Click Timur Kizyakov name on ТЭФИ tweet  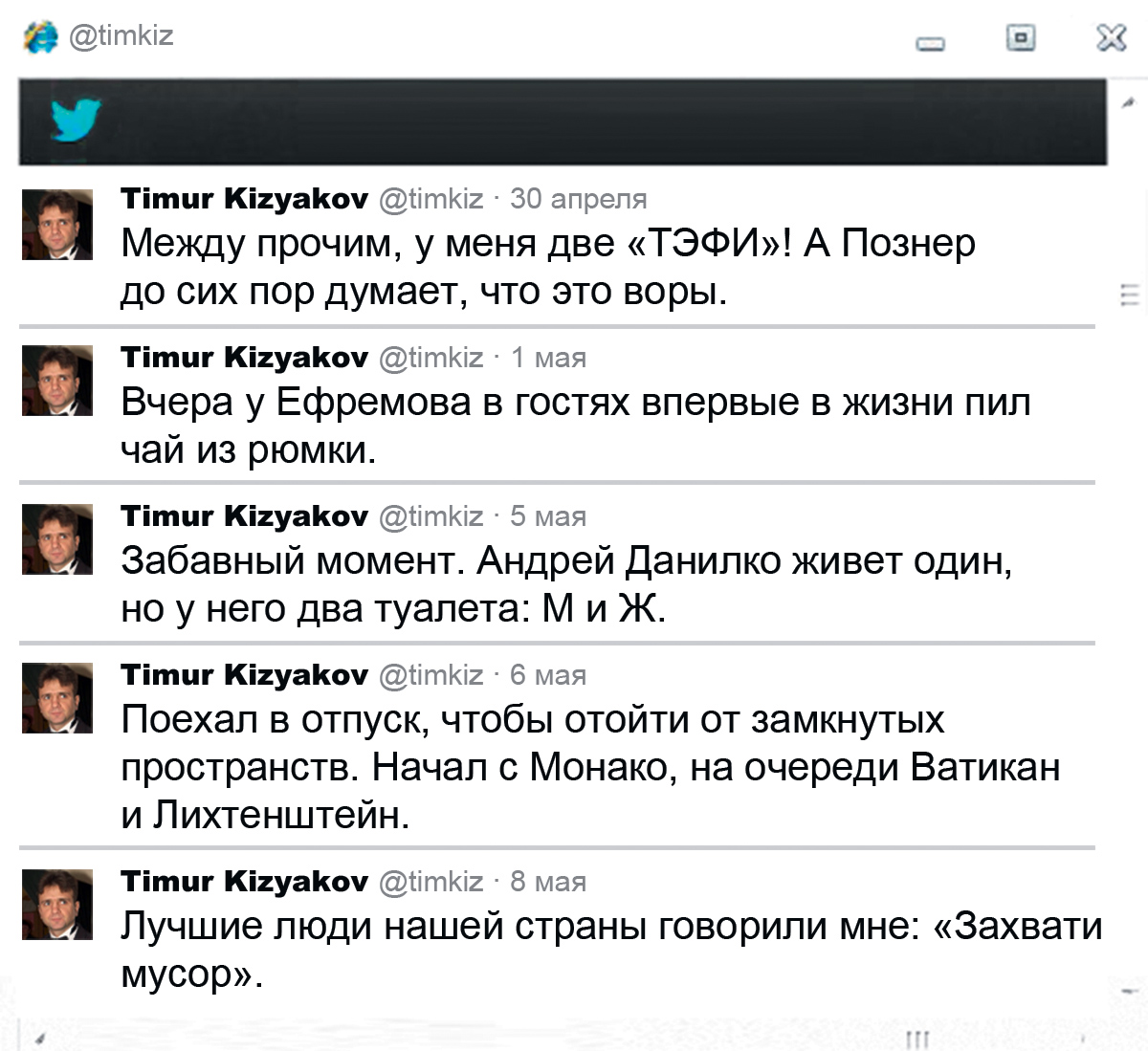click(x=244, y=198)
